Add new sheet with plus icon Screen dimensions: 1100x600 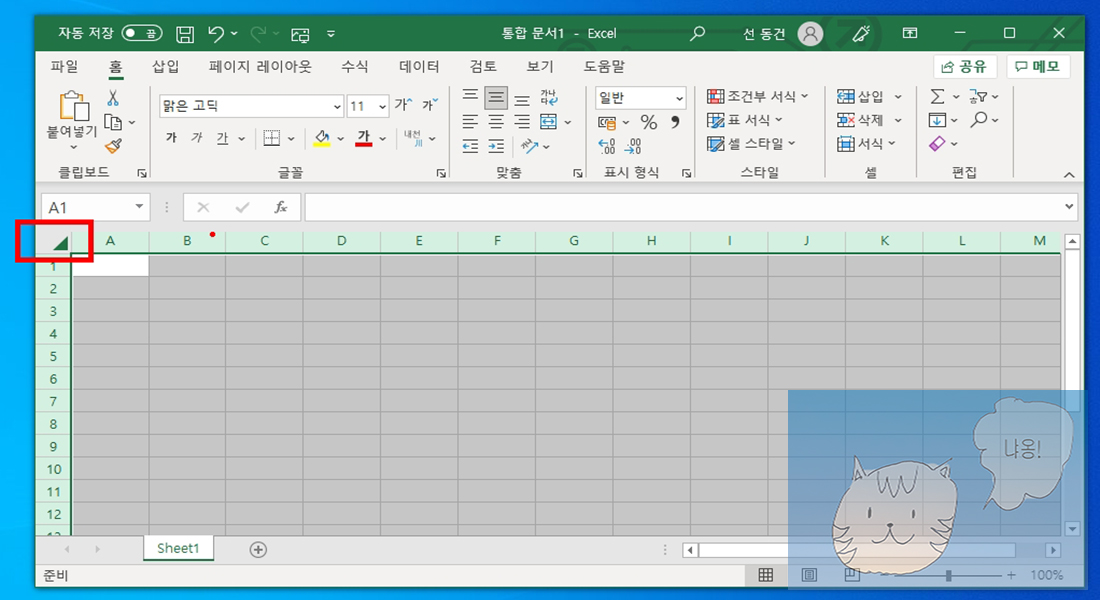(x=258, y=549)
